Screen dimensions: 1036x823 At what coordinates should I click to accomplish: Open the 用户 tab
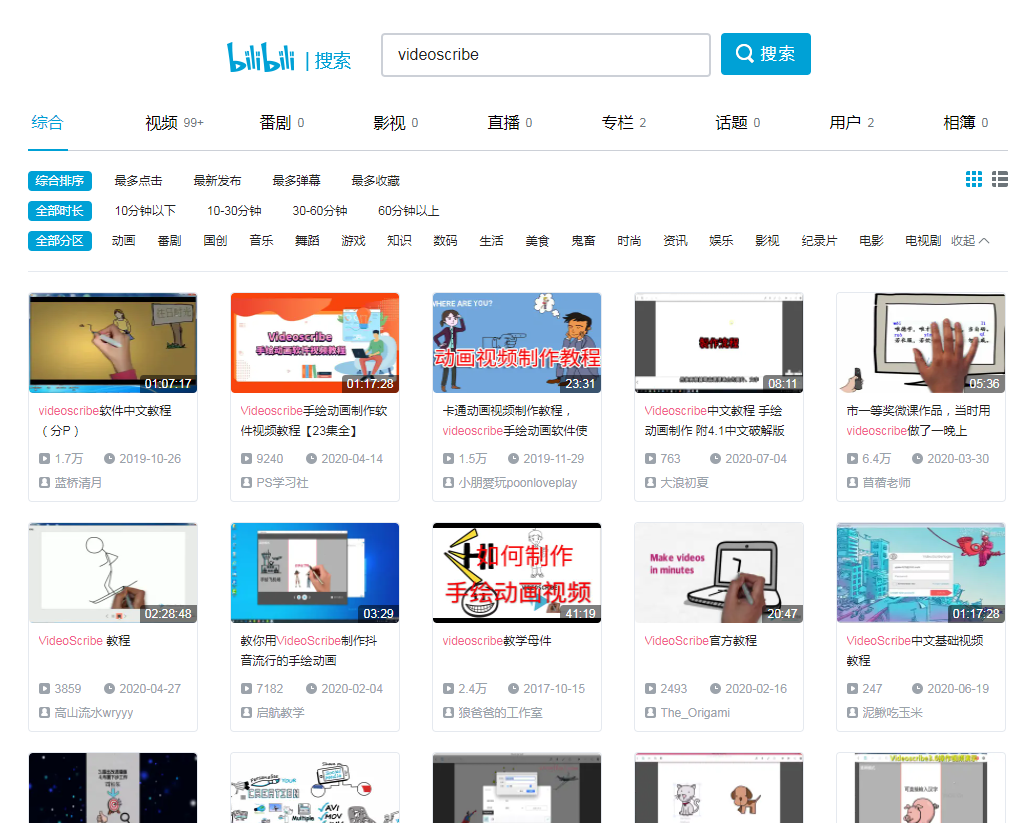click(852, 123)
